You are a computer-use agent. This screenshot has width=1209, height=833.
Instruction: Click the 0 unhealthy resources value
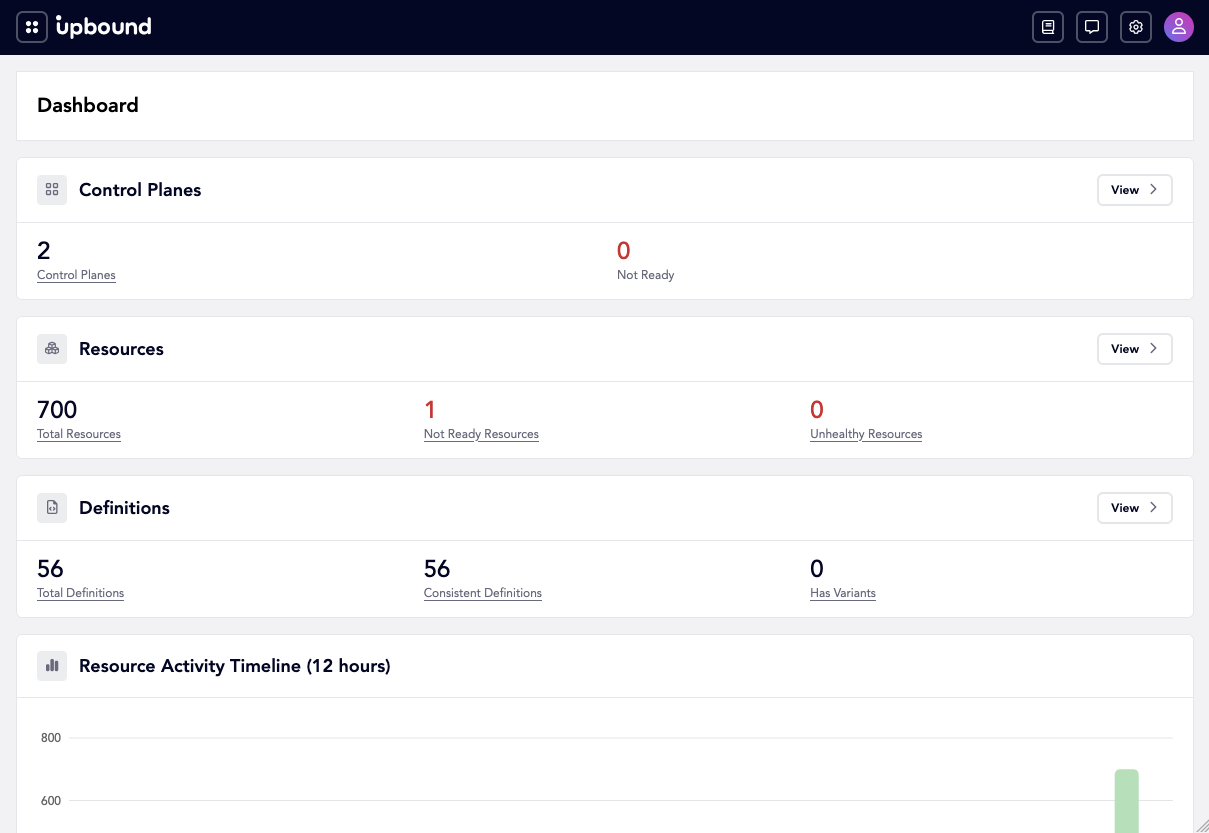click(x=817, y=410)
